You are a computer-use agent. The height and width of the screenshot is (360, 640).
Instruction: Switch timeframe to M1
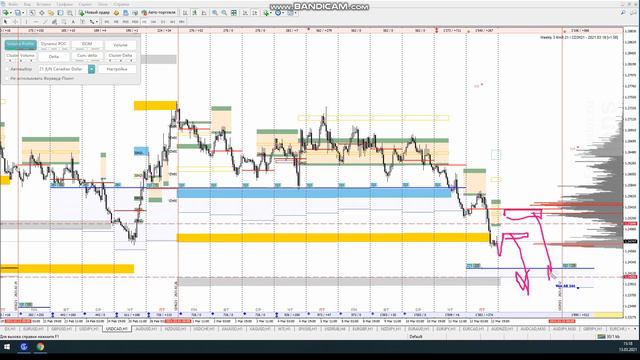(107, 21)
